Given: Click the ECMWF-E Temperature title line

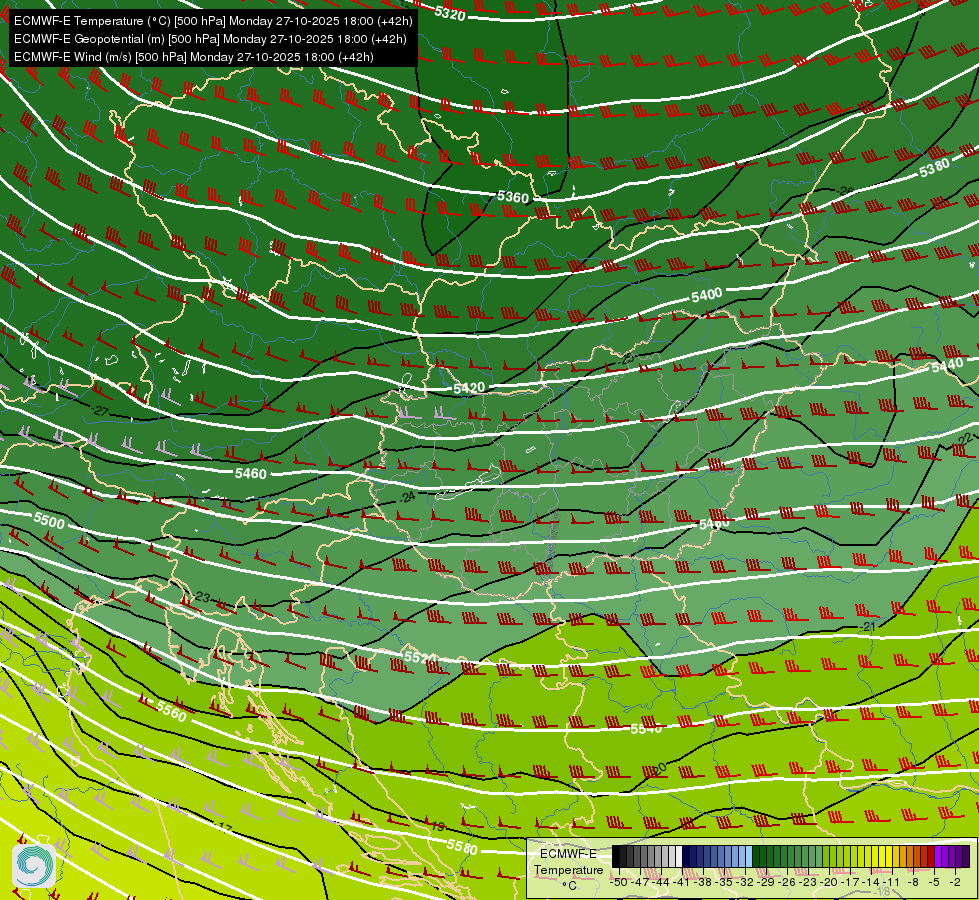Looking at the screenshot, I should [x=213, y=21].
